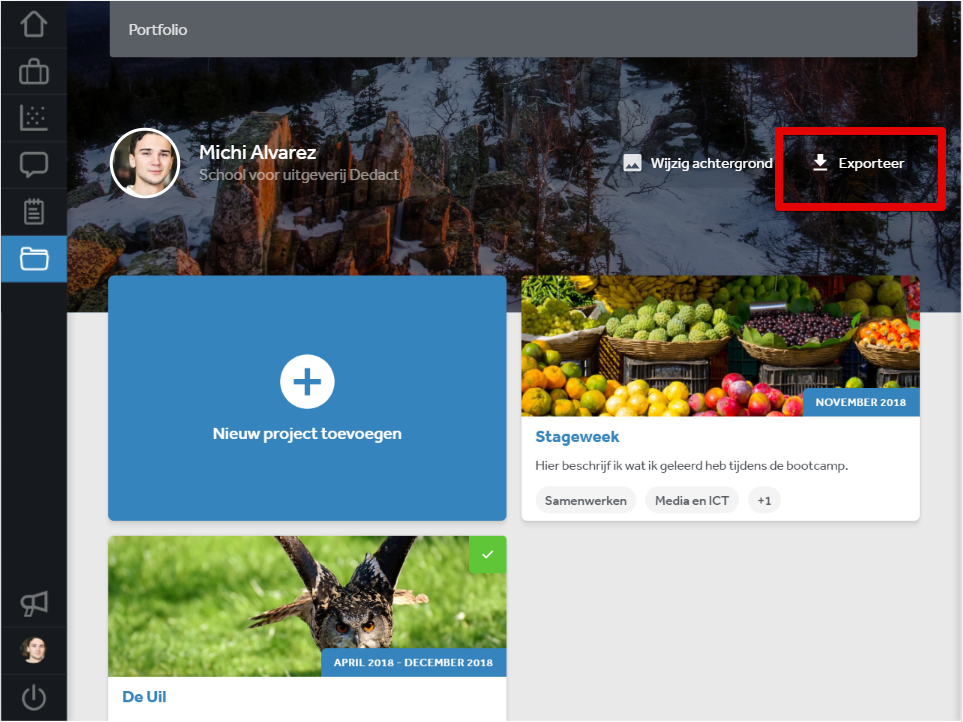Viewport: 963px width, 722px height.
Task: Click Wijzig achtergrond button
Action: click(698, 163)
